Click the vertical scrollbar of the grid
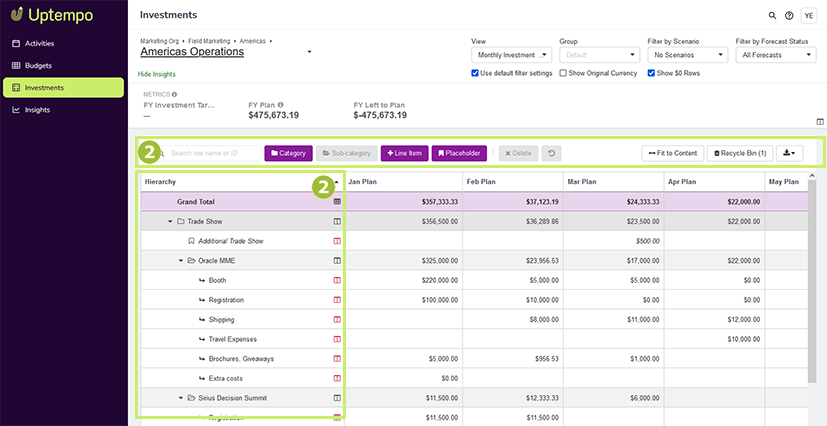 (812, 281)
